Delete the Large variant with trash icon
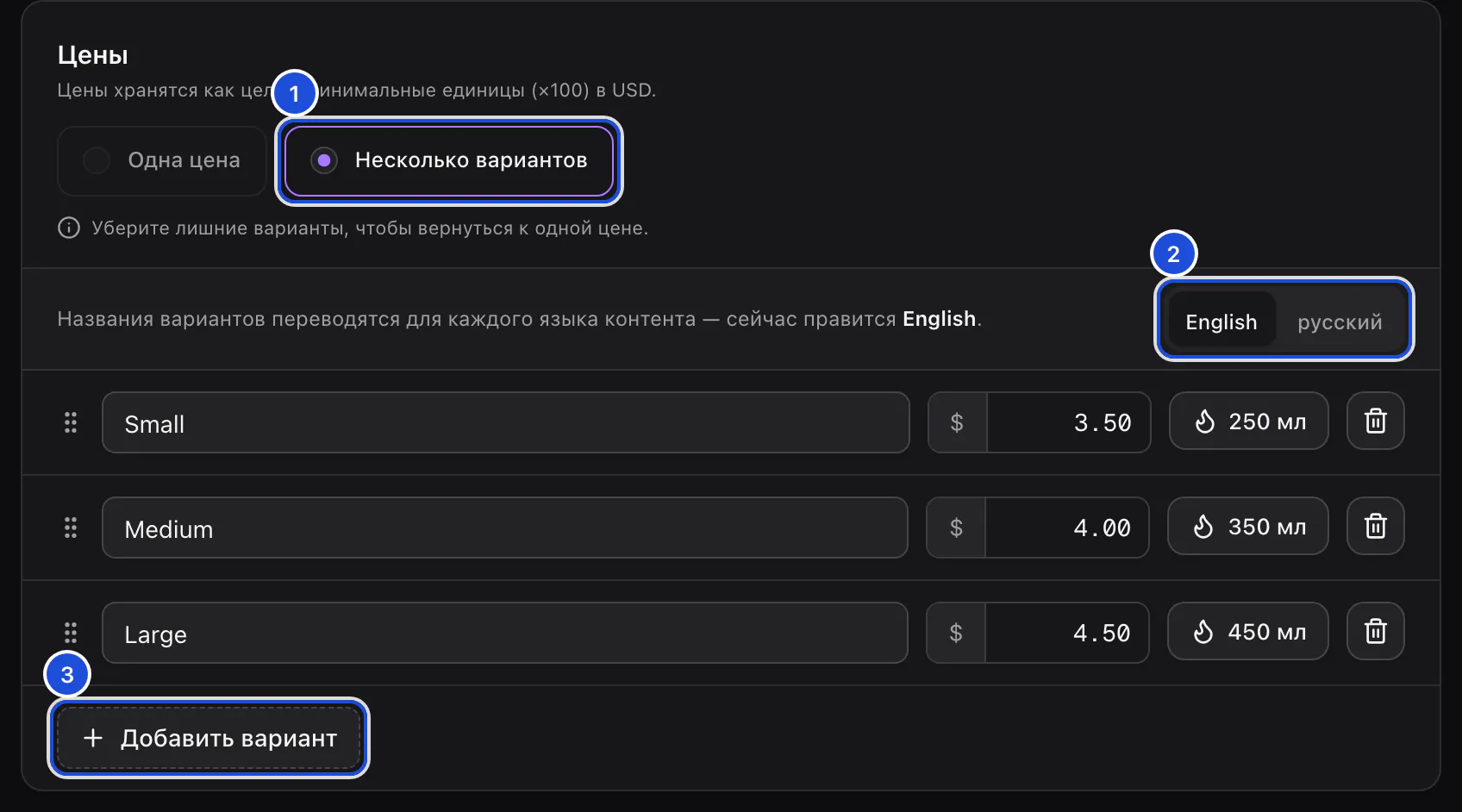This screenshot has height=812, width=1462. [x=1376, y=631]
